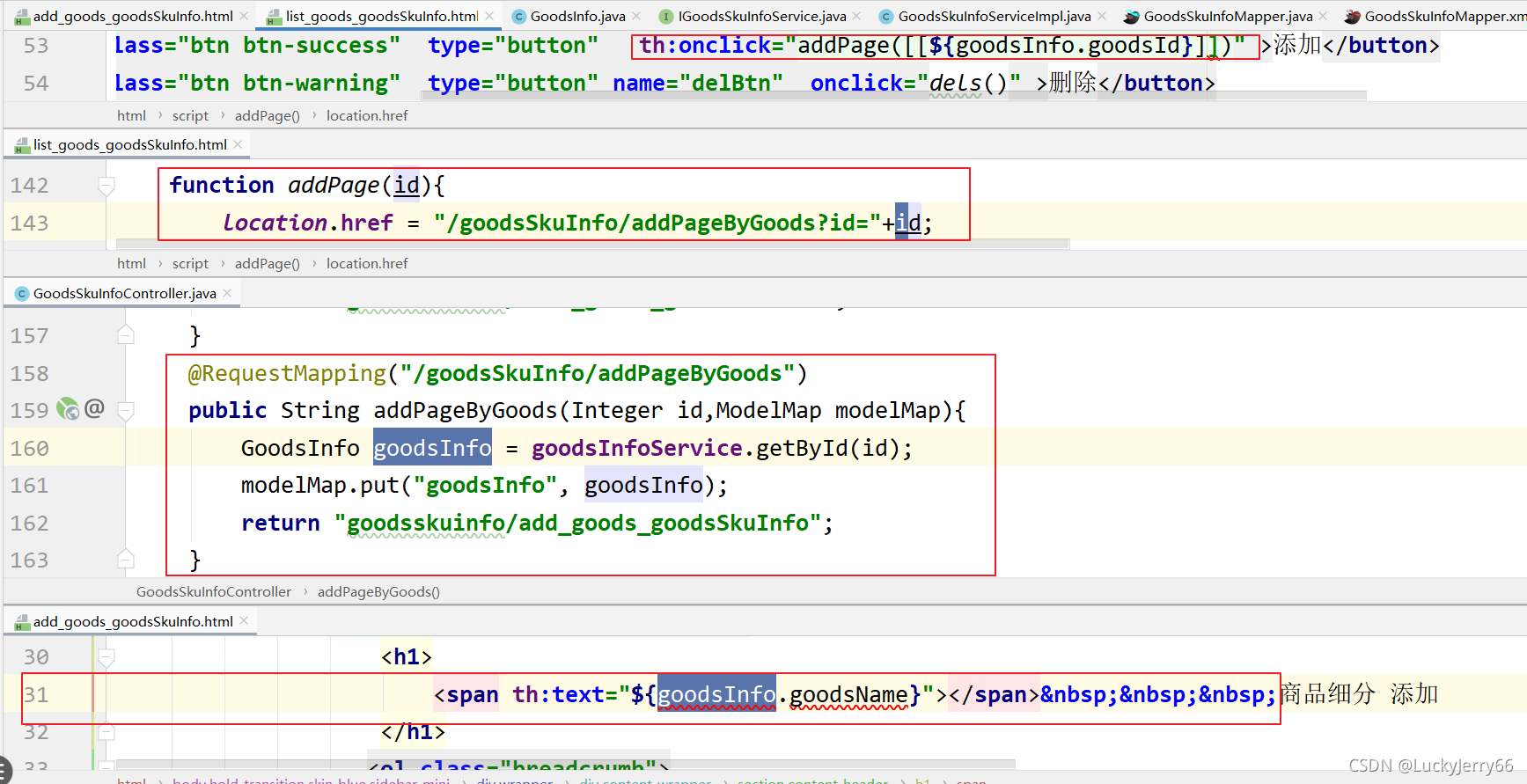Click the class icon on the GoodsSkuInfoServiceImpl.java tab
This screenshot has width=1527, height=784.
tap(886, 17)
